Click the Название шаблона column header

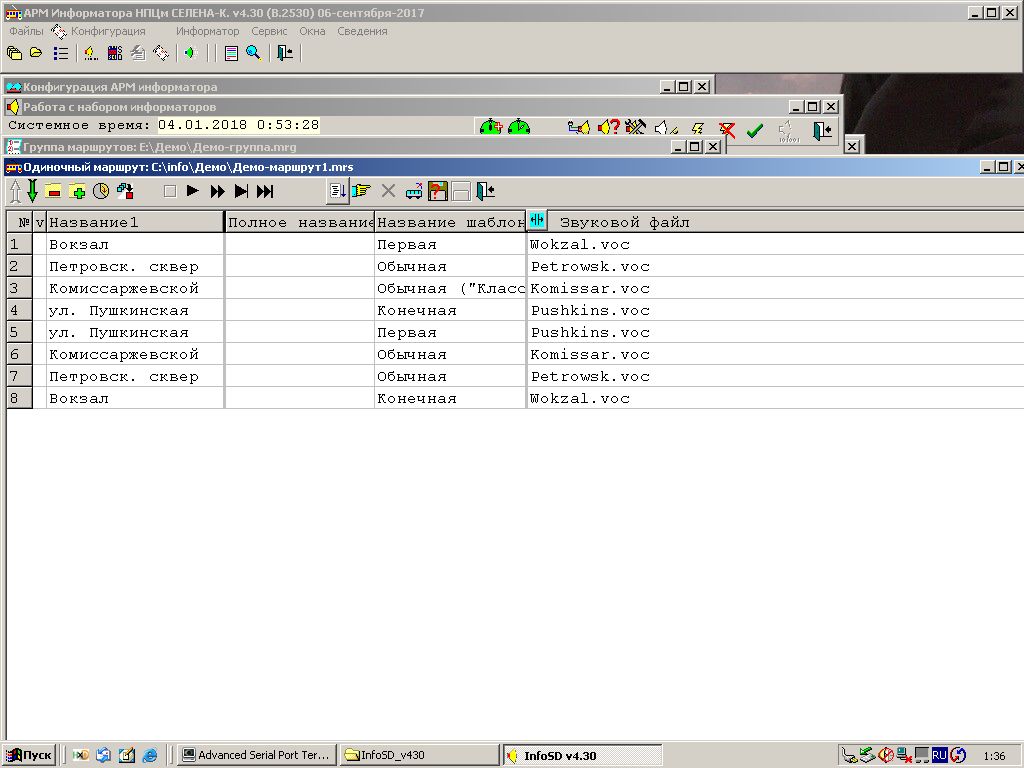451,222
